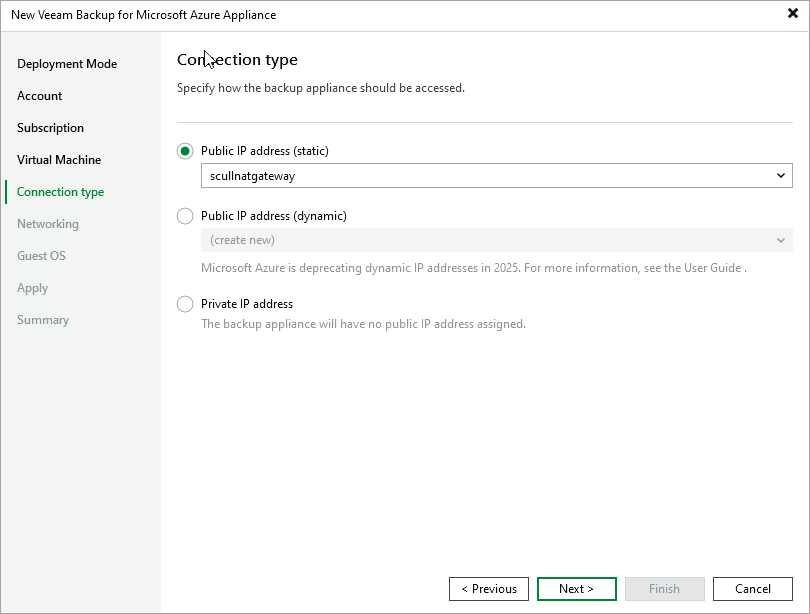This screenshot has width=810, height=614.
Task: Select Public IP address (dynamic) option
Action: tap(185, 216)
